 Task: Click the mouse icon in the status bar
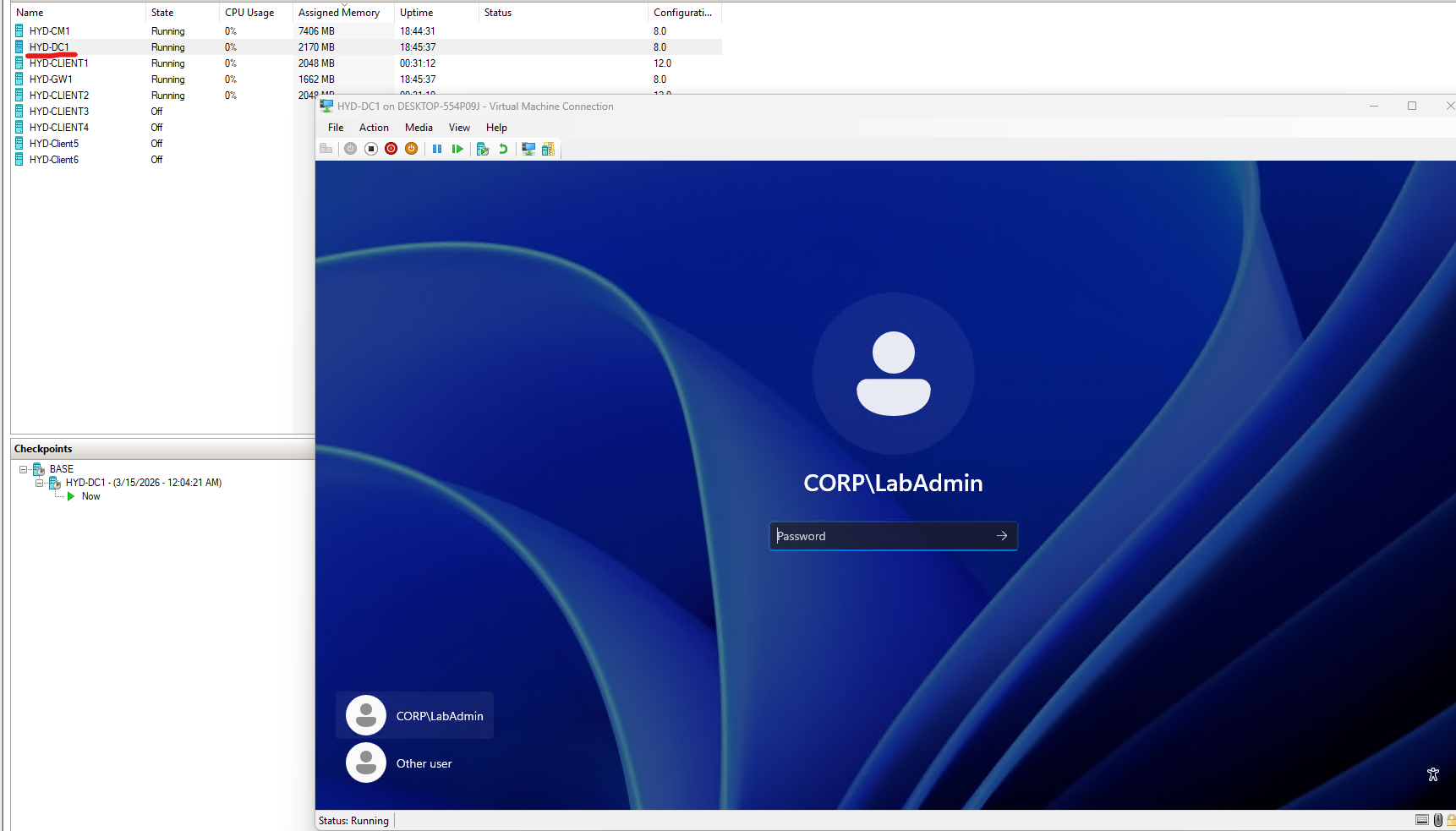click(1437, 820)
